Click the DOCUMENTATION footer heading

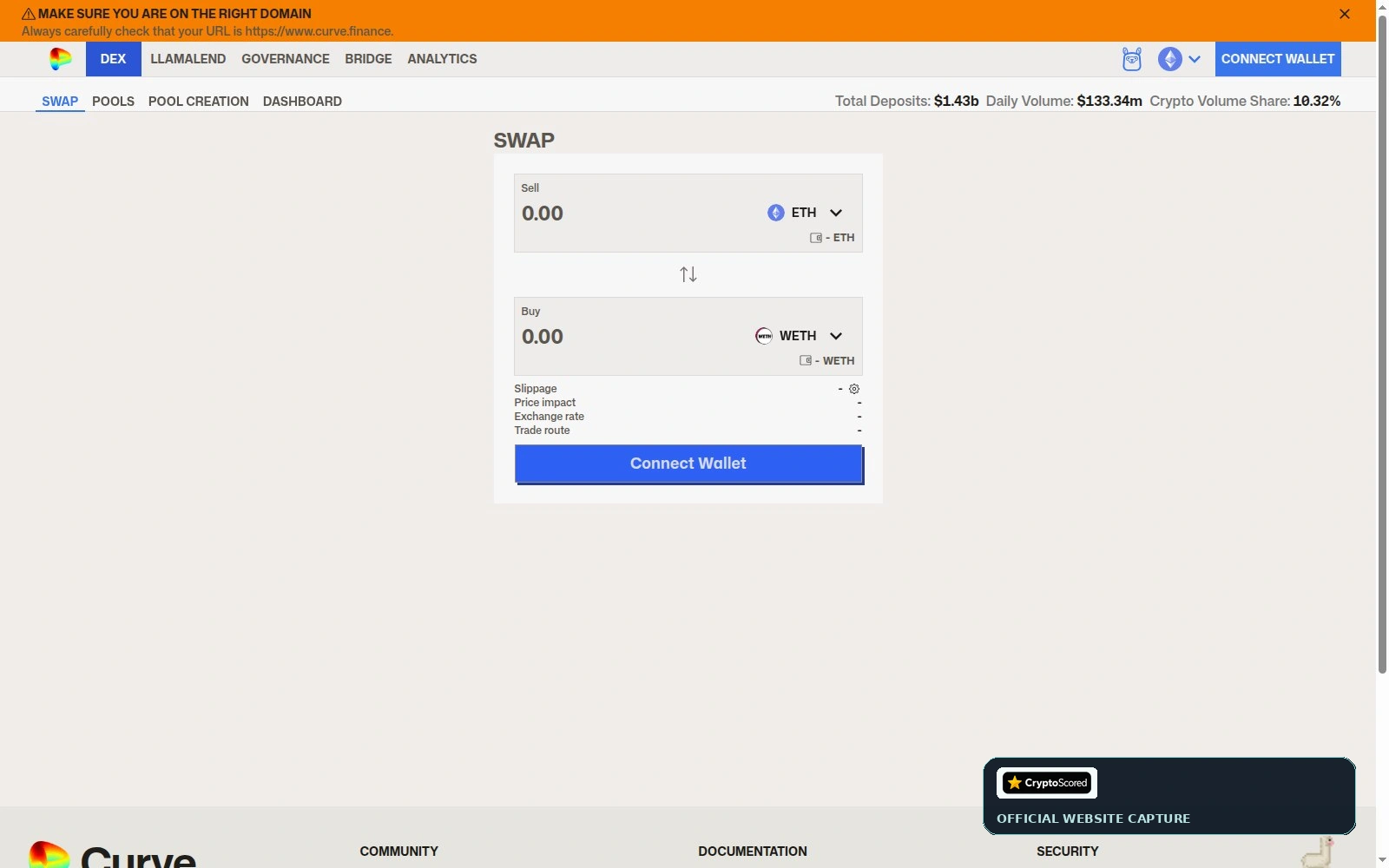pos(753,852)
